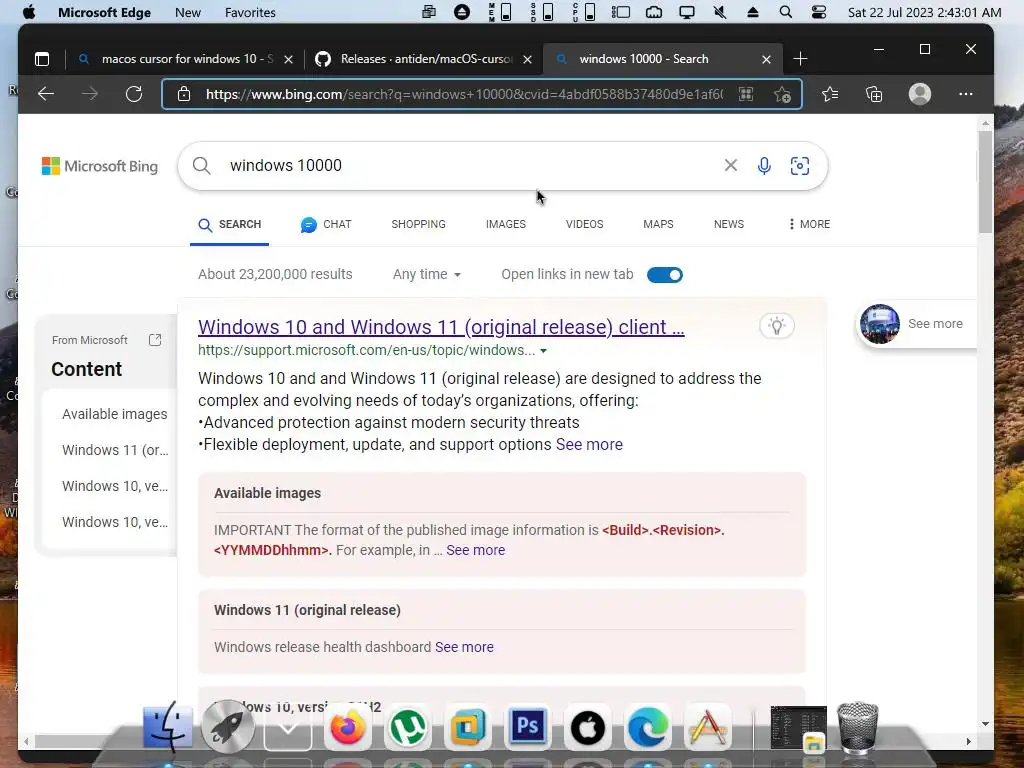Search using voice microphone icon
Image resolution: width=1024 pixels, height=768 pixels.
764,166
